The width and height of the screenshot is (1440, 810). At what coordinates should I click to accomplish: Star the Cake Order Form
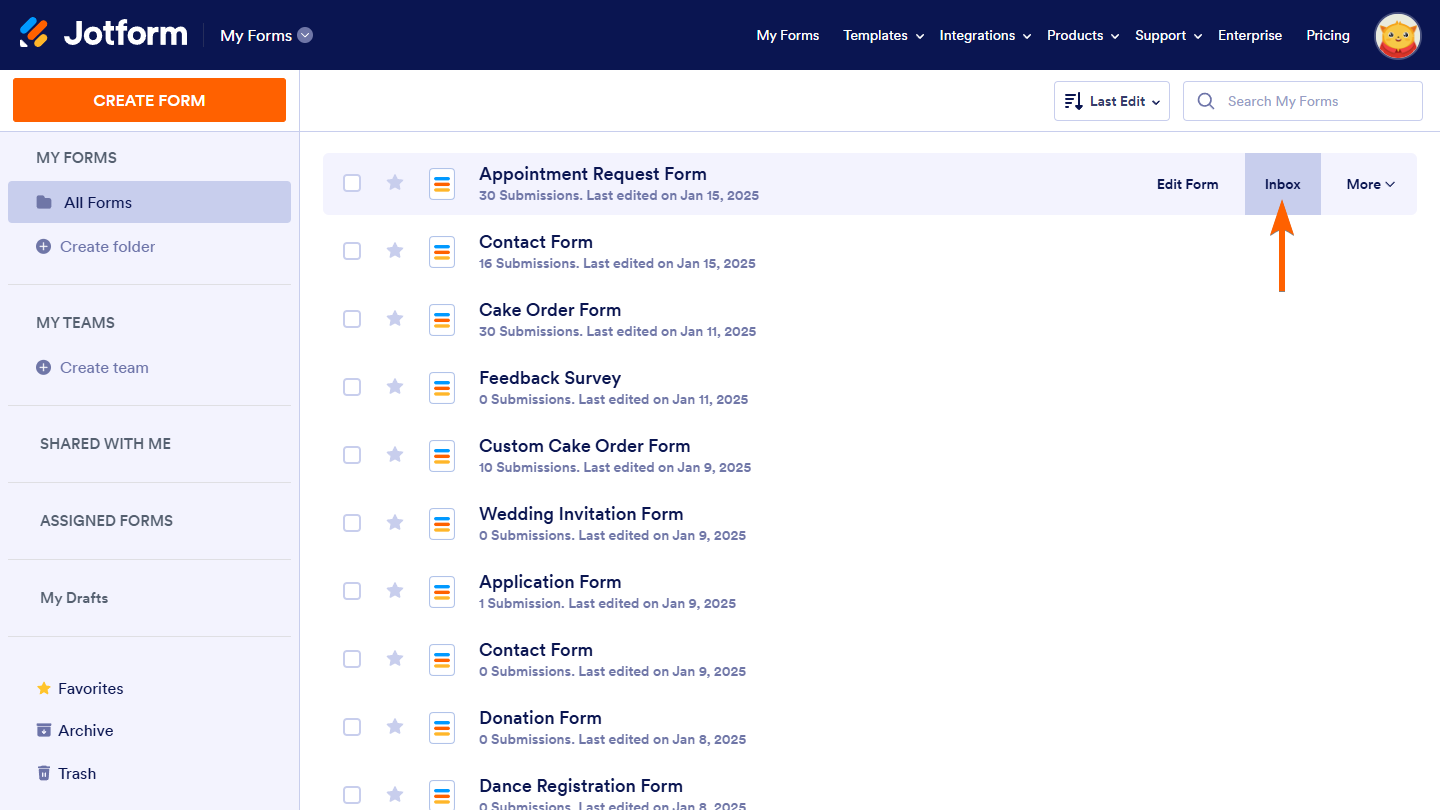click(395, 318)
